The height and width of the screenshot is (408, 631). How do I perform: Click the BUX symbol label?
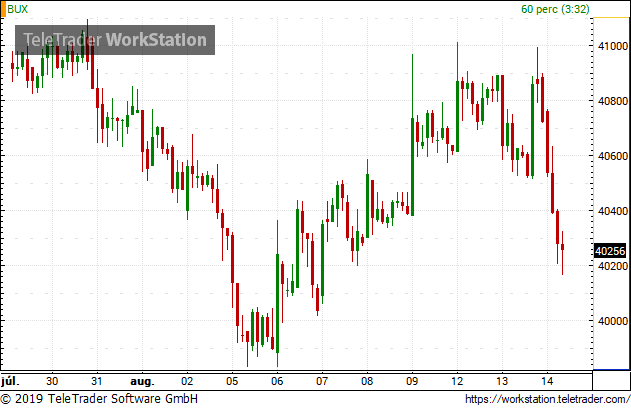[18, 9]
